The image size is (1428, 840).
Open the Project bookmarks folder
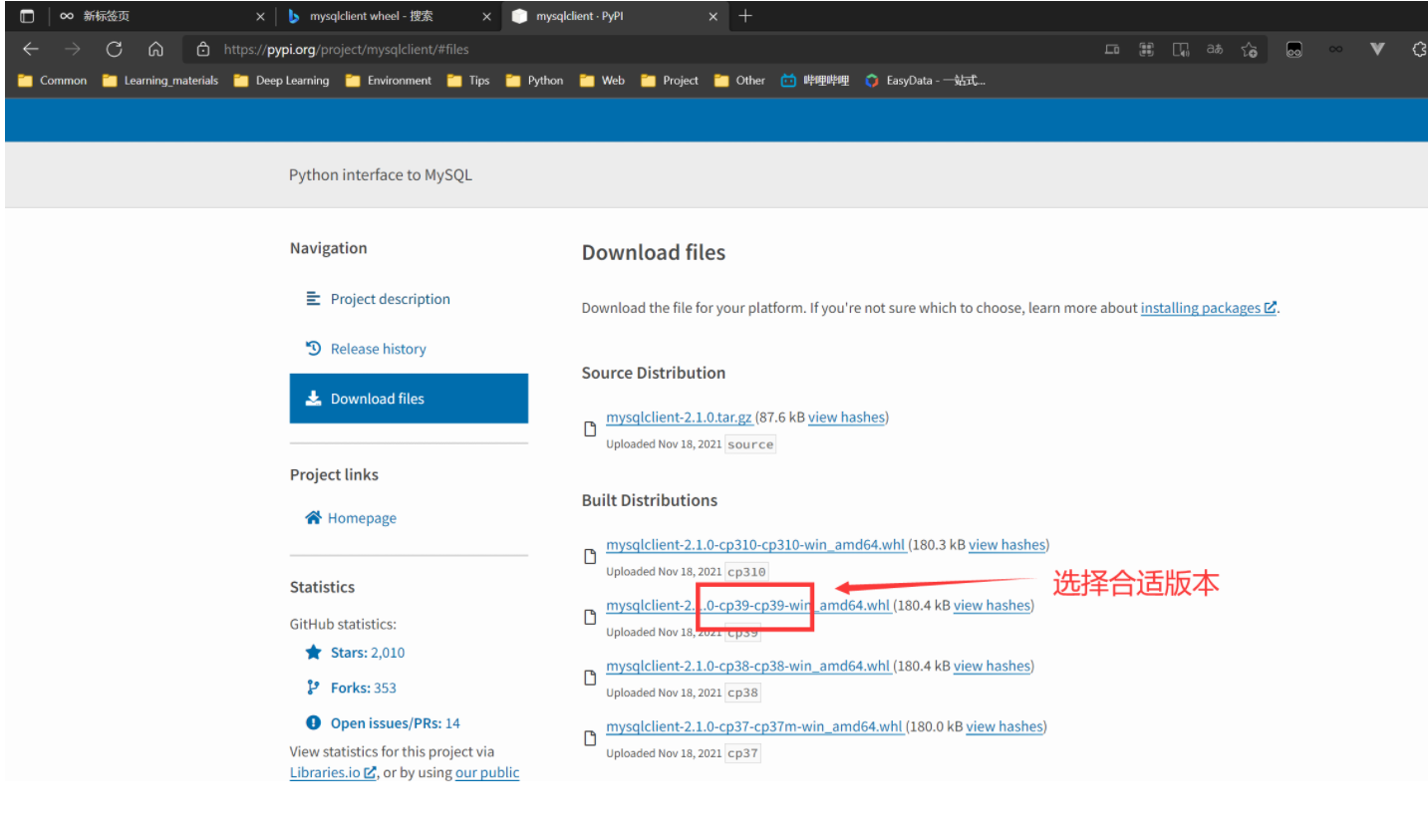670,81
